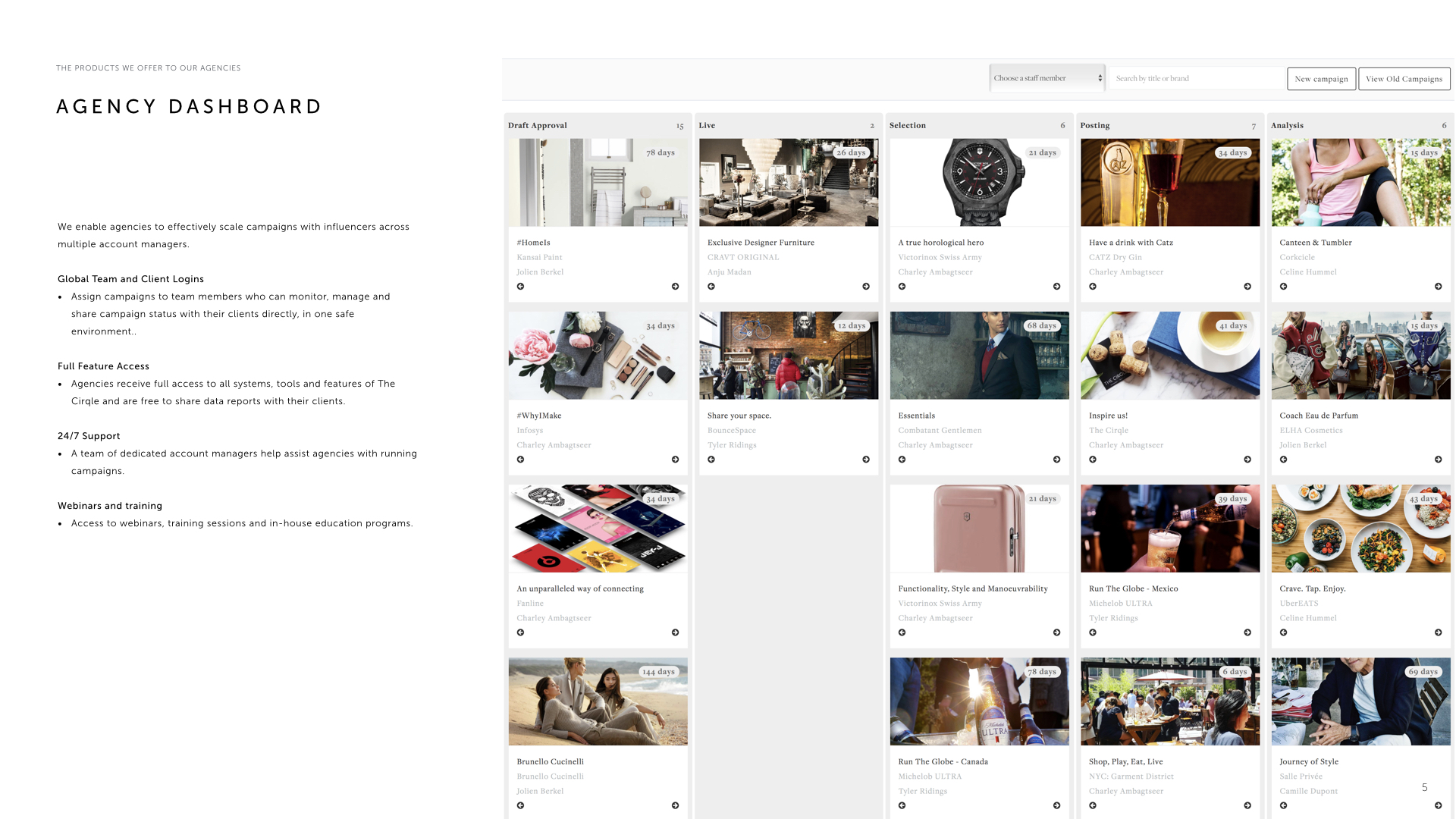Image resolution: width=1456 pixels, height=819 pixels.
Task: Click right arrow on Coach Eau de Parfum card
Action: 1439,460
